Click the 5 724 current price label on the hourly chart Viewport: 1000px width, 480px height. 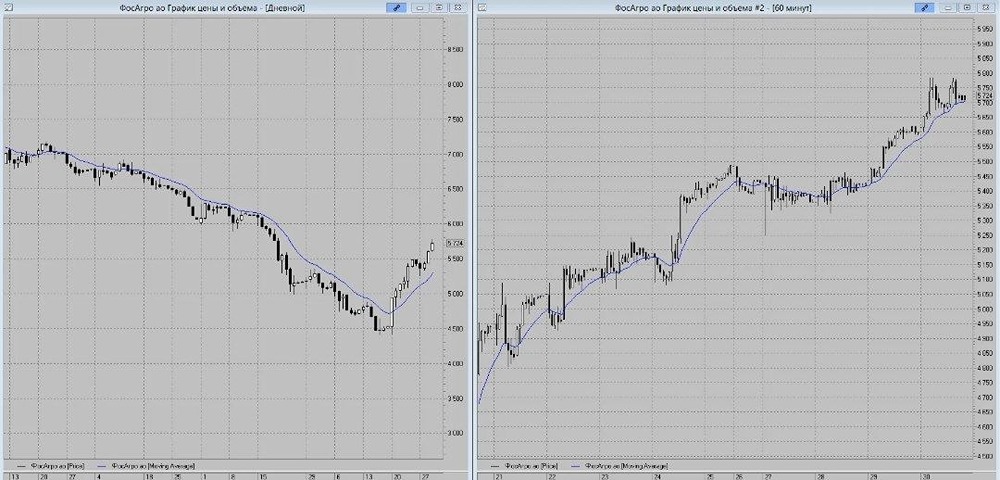tap(985, 94)
